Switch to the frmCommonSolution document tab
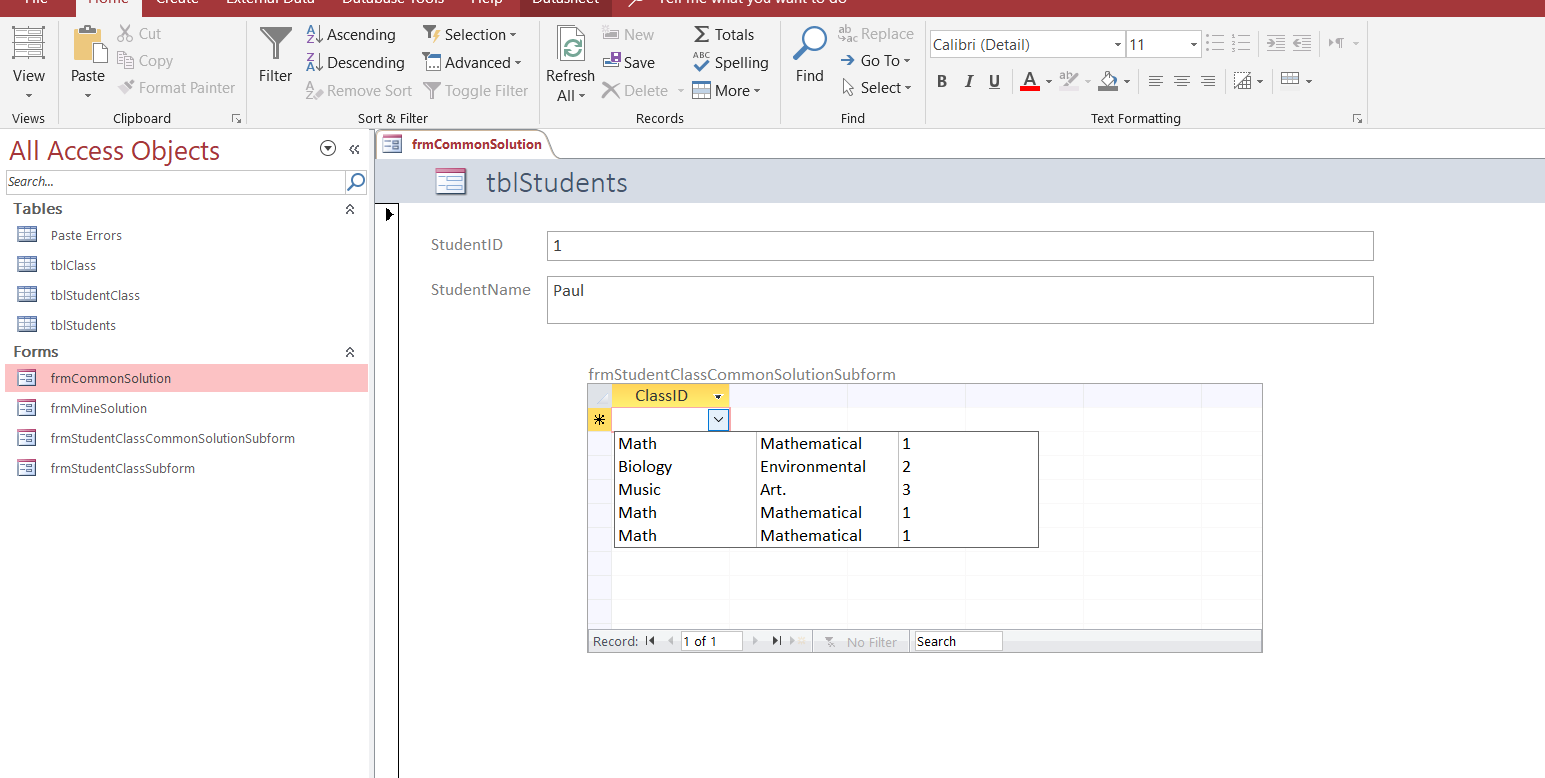The height and width of the screenshot is (778, 1545). 475,144
